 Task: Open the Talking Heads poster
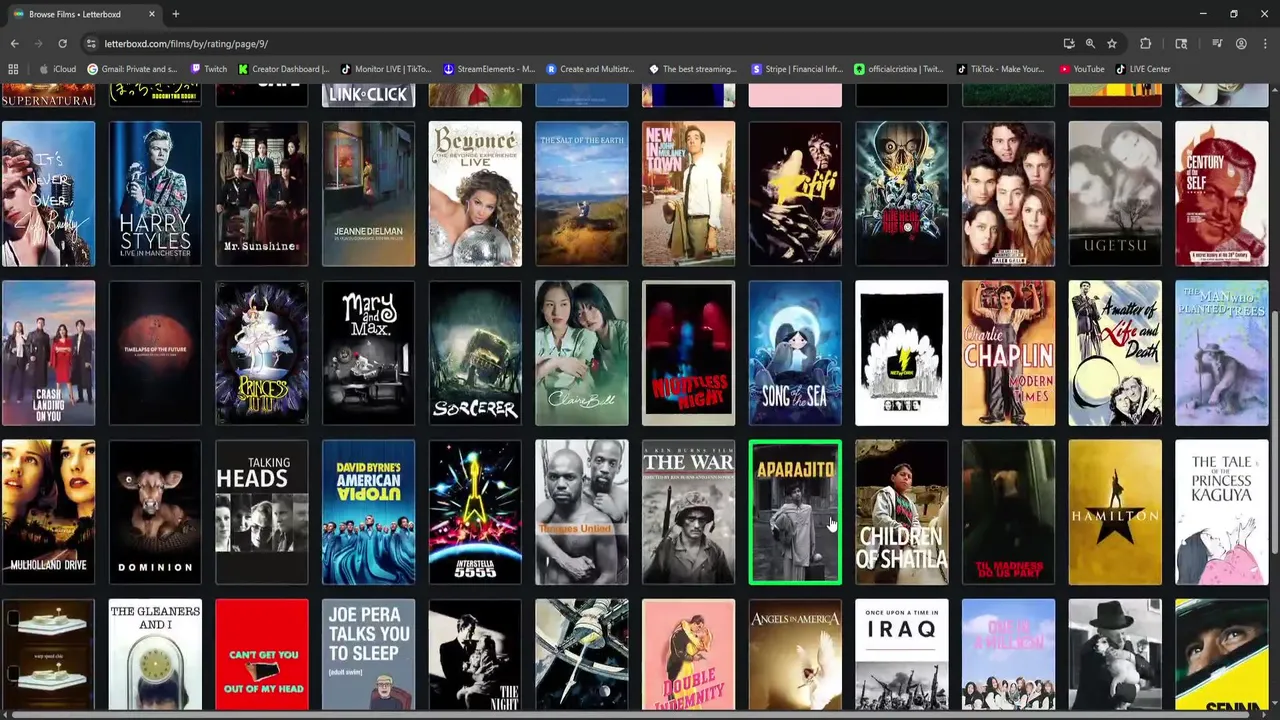262,512
